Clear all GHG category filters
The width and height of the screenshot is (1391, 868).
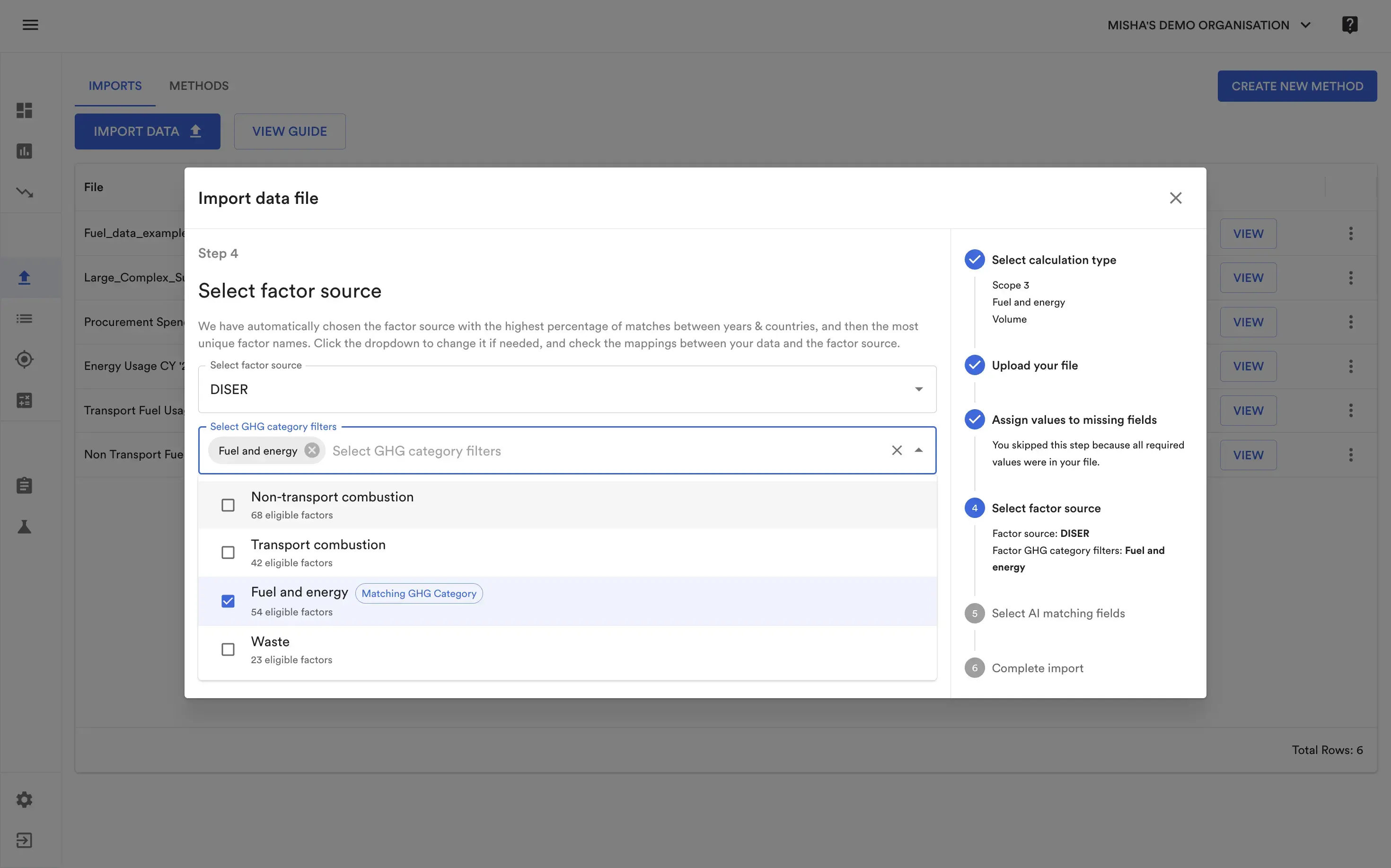point(896,451)
